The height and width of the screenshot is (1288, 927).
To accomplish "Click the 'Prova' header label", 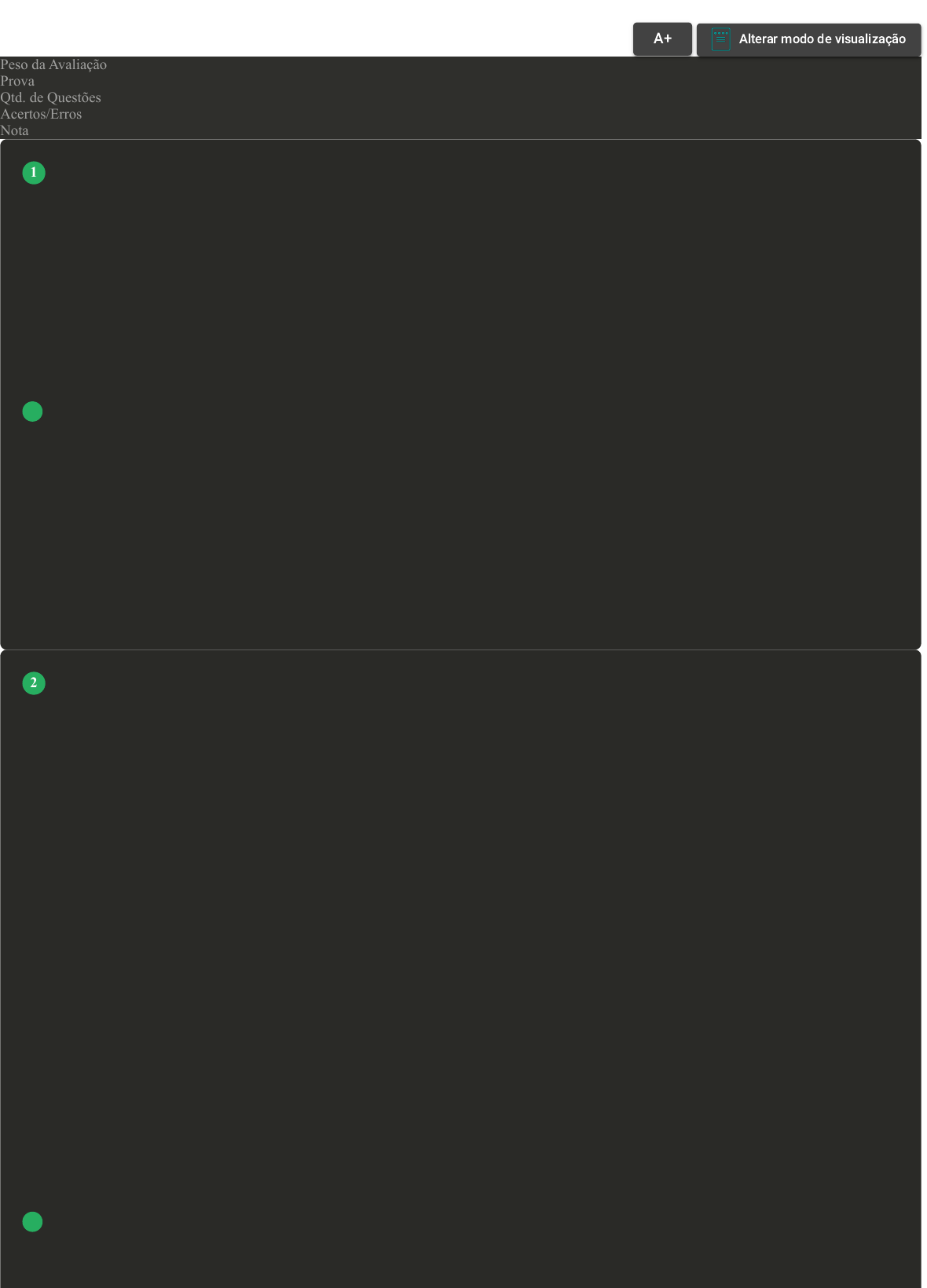I will [x=17, y=81].
